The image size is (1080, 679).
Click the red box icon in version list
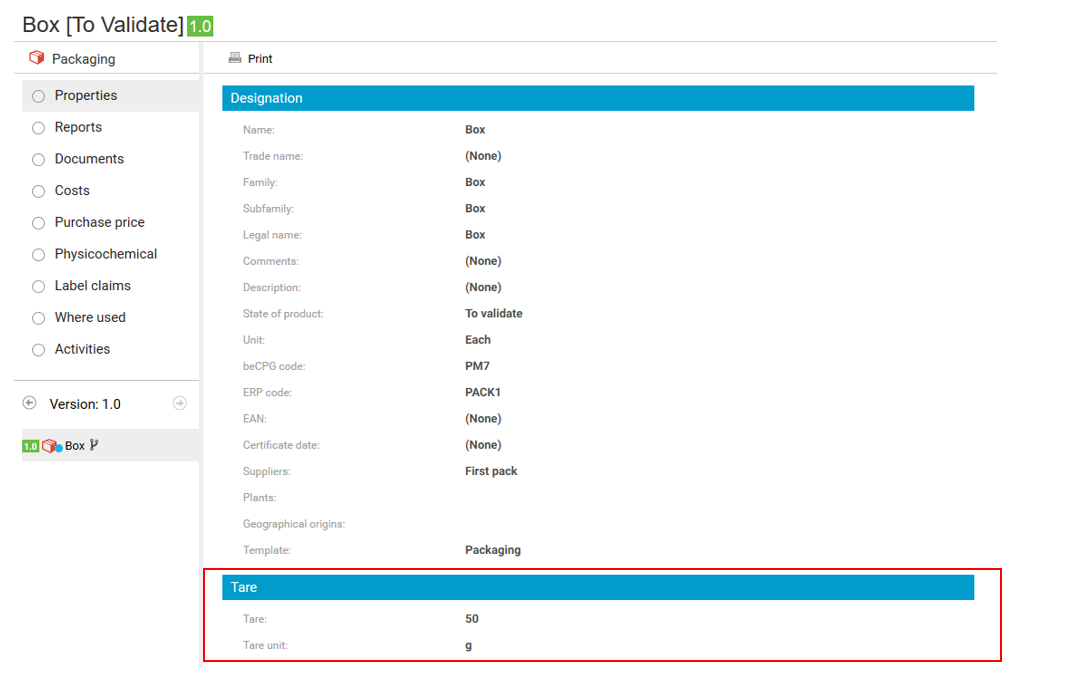[x=50, y=446]
